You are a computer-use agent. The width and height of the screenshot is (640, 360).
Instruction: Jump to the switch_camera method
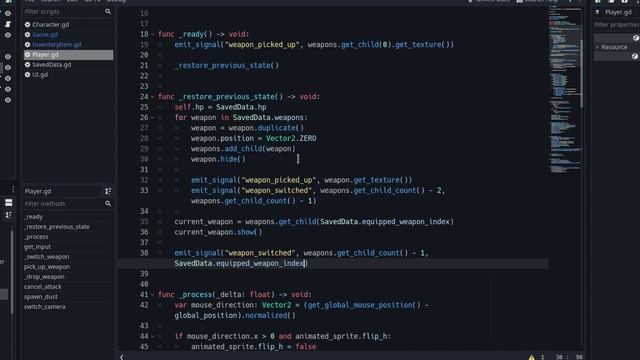click(x=44, y=307)
